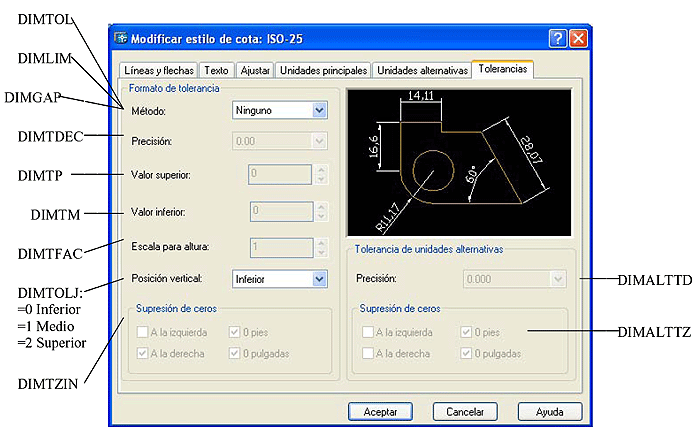Click the Escala para altura input field

tap(281, 247)
